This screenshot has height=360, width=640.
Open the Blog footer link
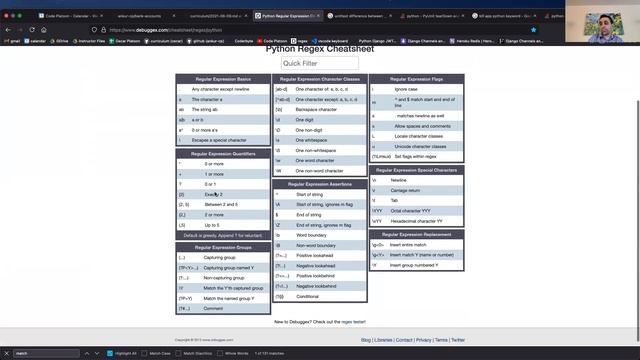click(366, 340)
